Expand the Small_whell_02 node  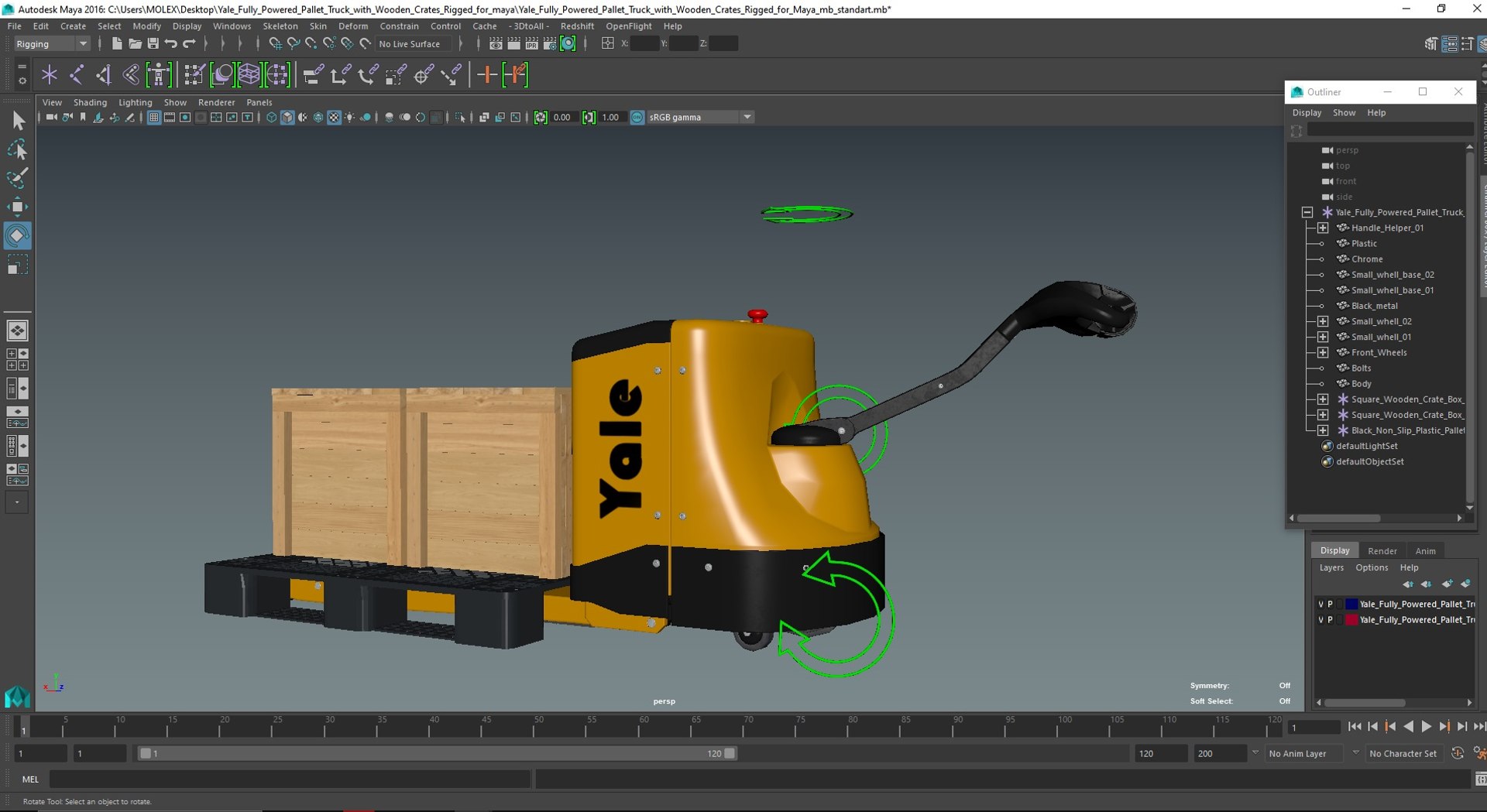click(1323, 321)
